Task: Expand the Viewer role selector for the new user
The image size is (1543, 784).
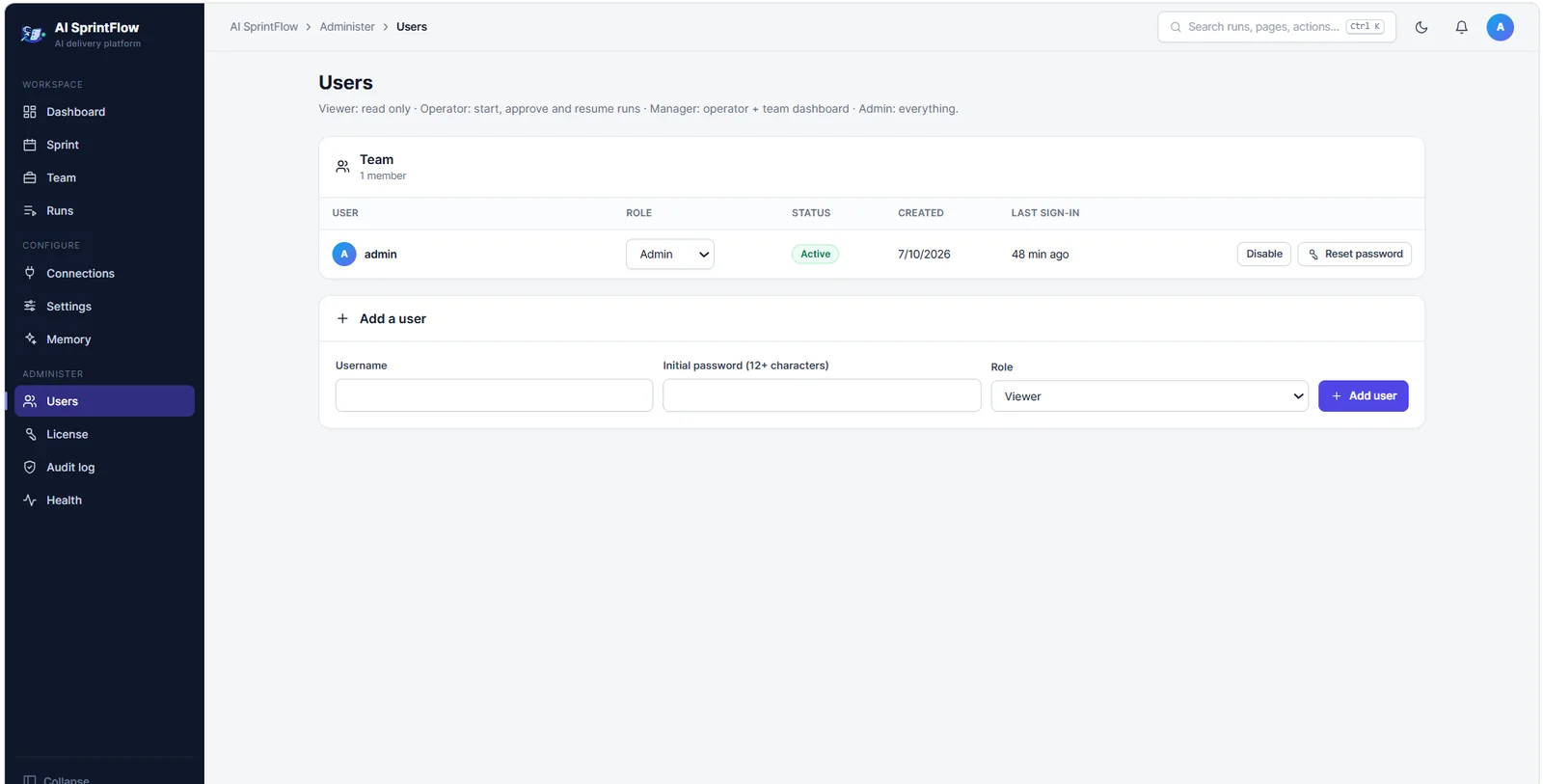Action: point(1149,396)
